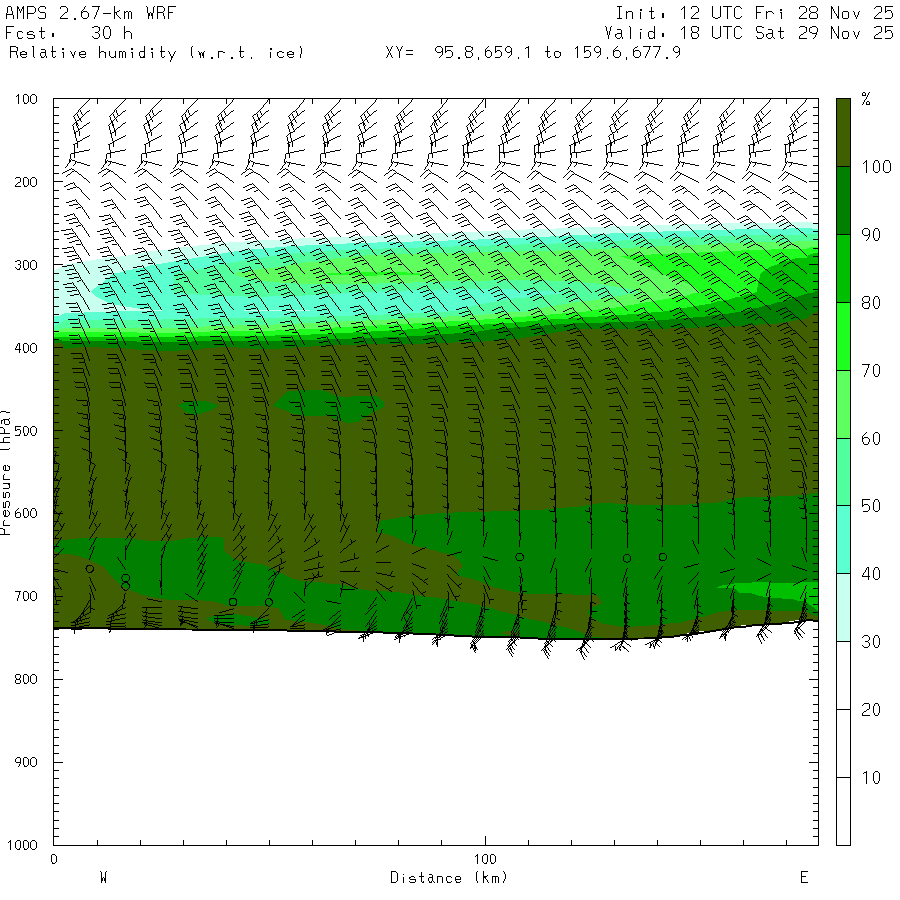
Task: Click the 80-90% green colorbar segment
Action: [x=843, y=269]
